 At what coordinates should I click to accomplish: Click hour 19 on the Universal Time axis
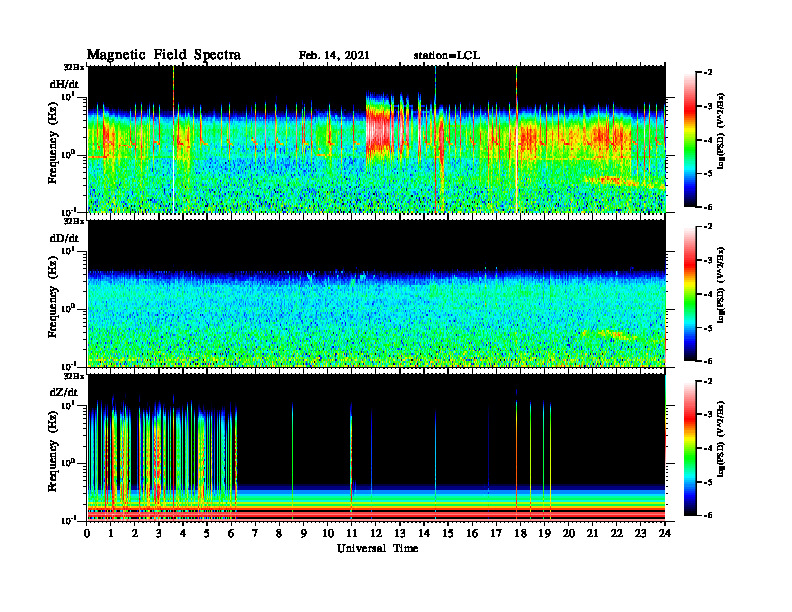(544, 533)
